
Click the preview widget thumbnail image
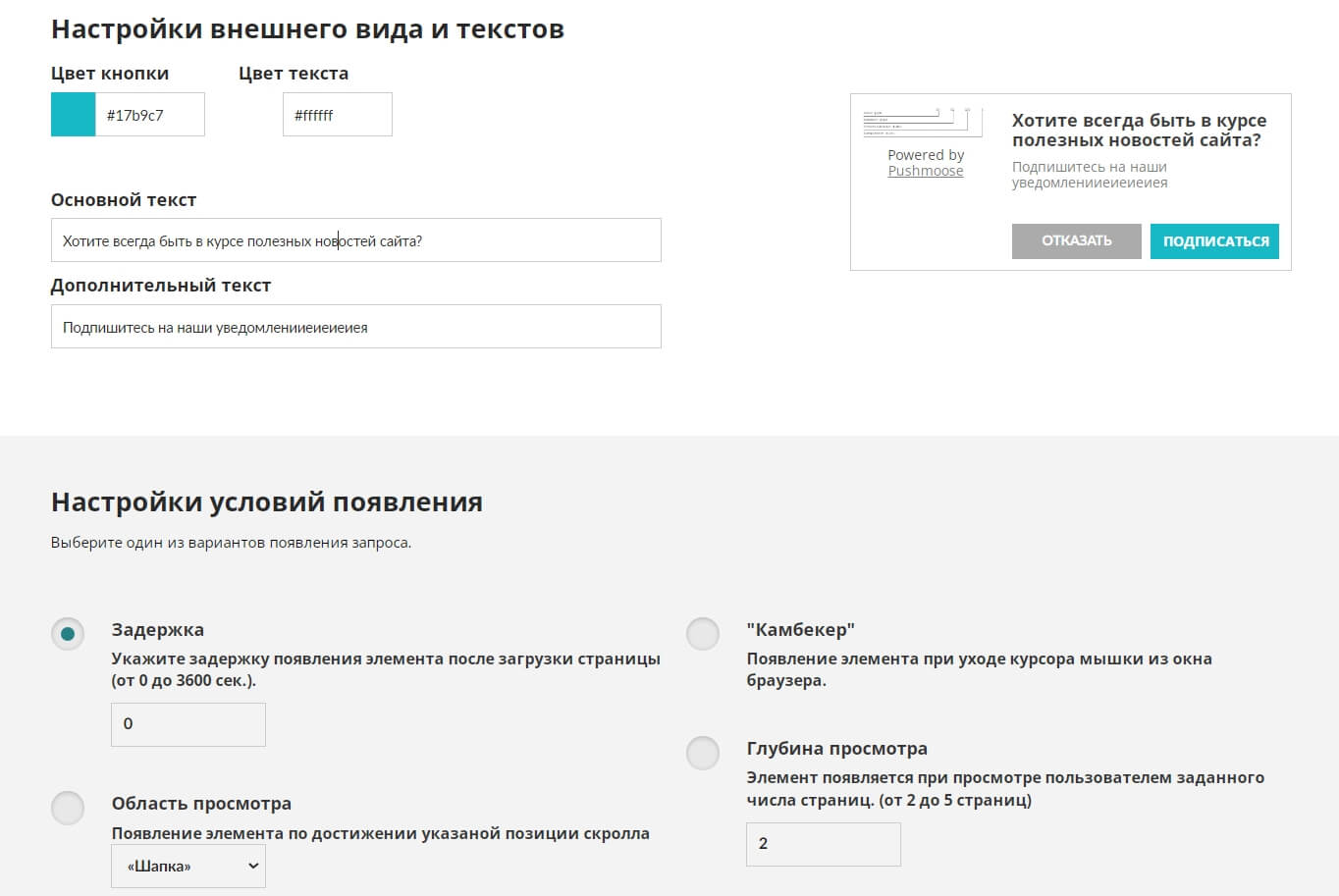pos(922,122)
